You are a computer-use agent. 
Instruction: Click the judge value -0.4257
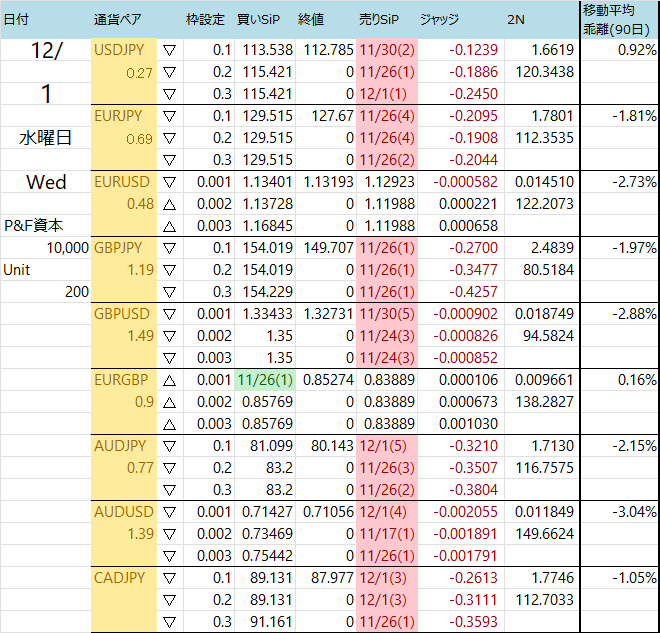tap(473, 292)
